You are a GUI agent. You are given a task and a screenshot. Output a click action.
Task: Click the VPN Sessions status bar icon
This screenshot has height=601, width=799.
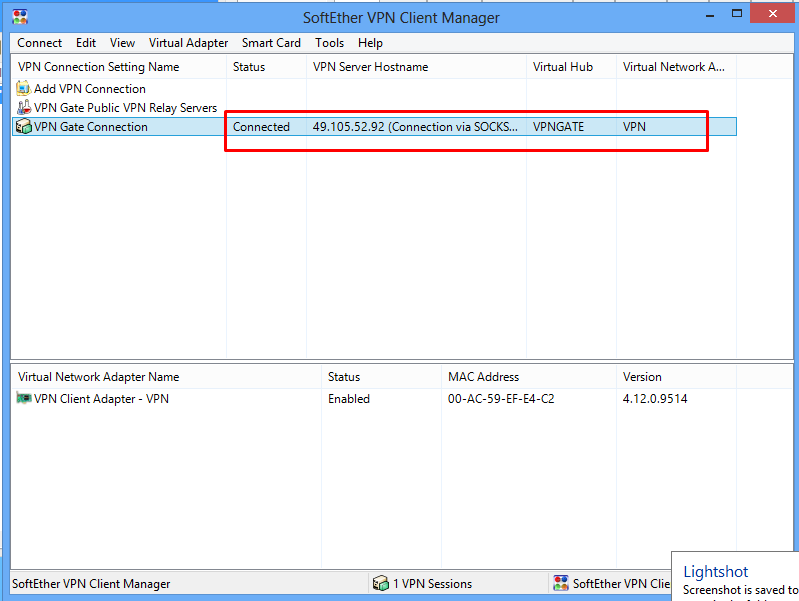coord(381,583)
